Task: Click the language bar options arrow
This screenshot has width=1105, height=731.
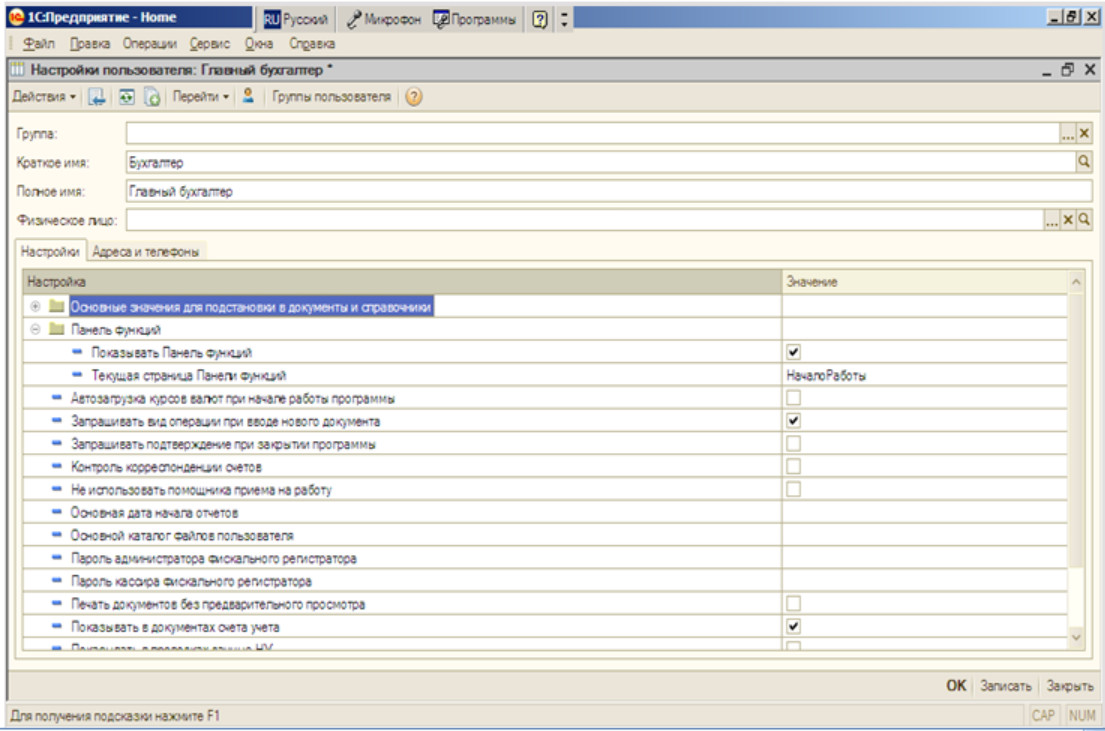Action: (564, 19)
